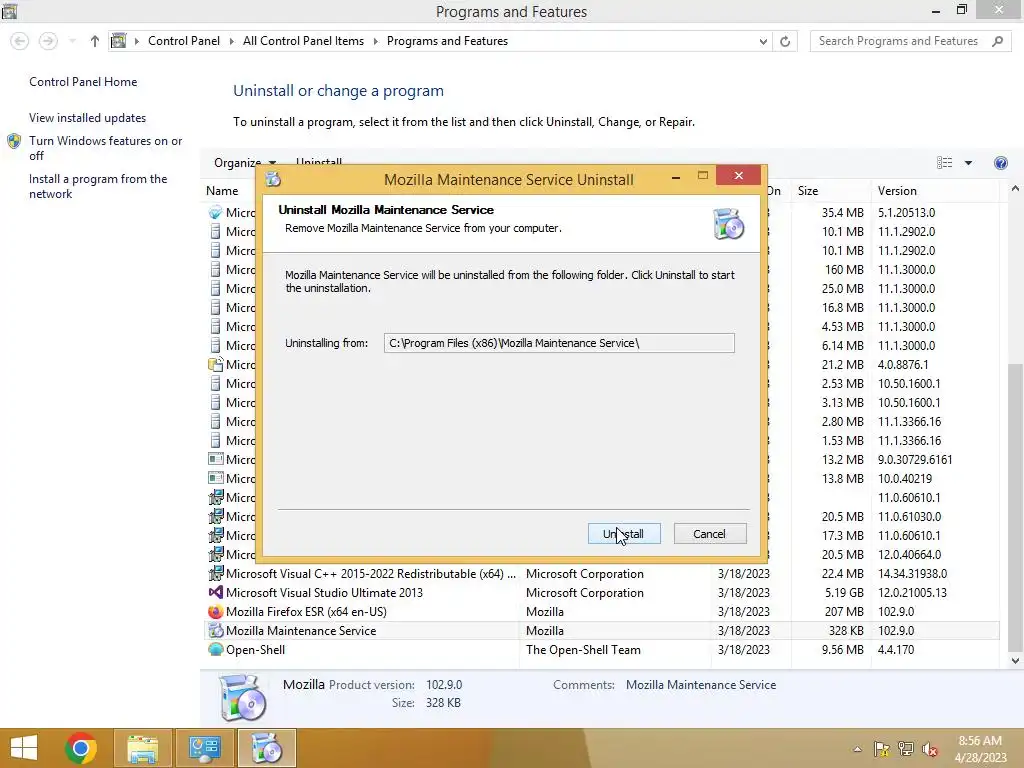Open the Help question mark icon
This screenshot has height=768, width=1024.
[1000, 163]
